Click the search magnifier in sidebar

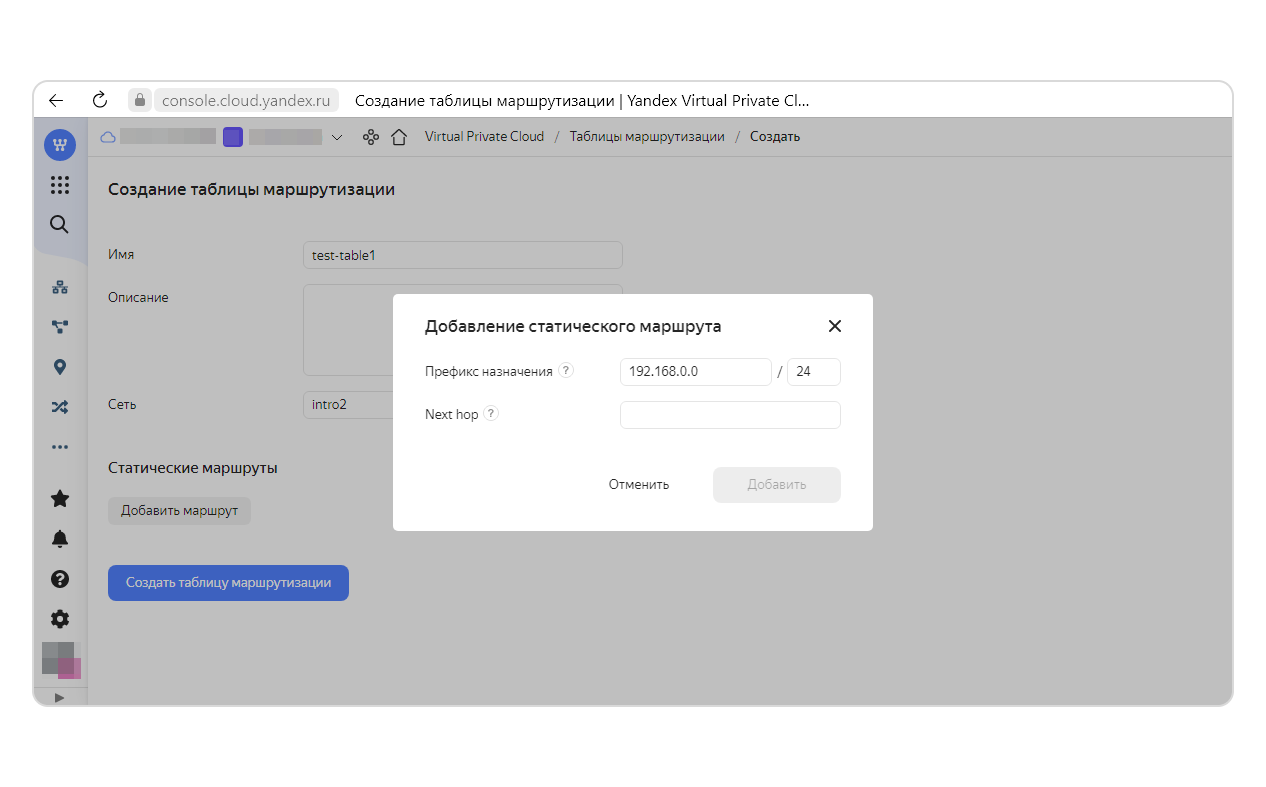coord(60,225)
